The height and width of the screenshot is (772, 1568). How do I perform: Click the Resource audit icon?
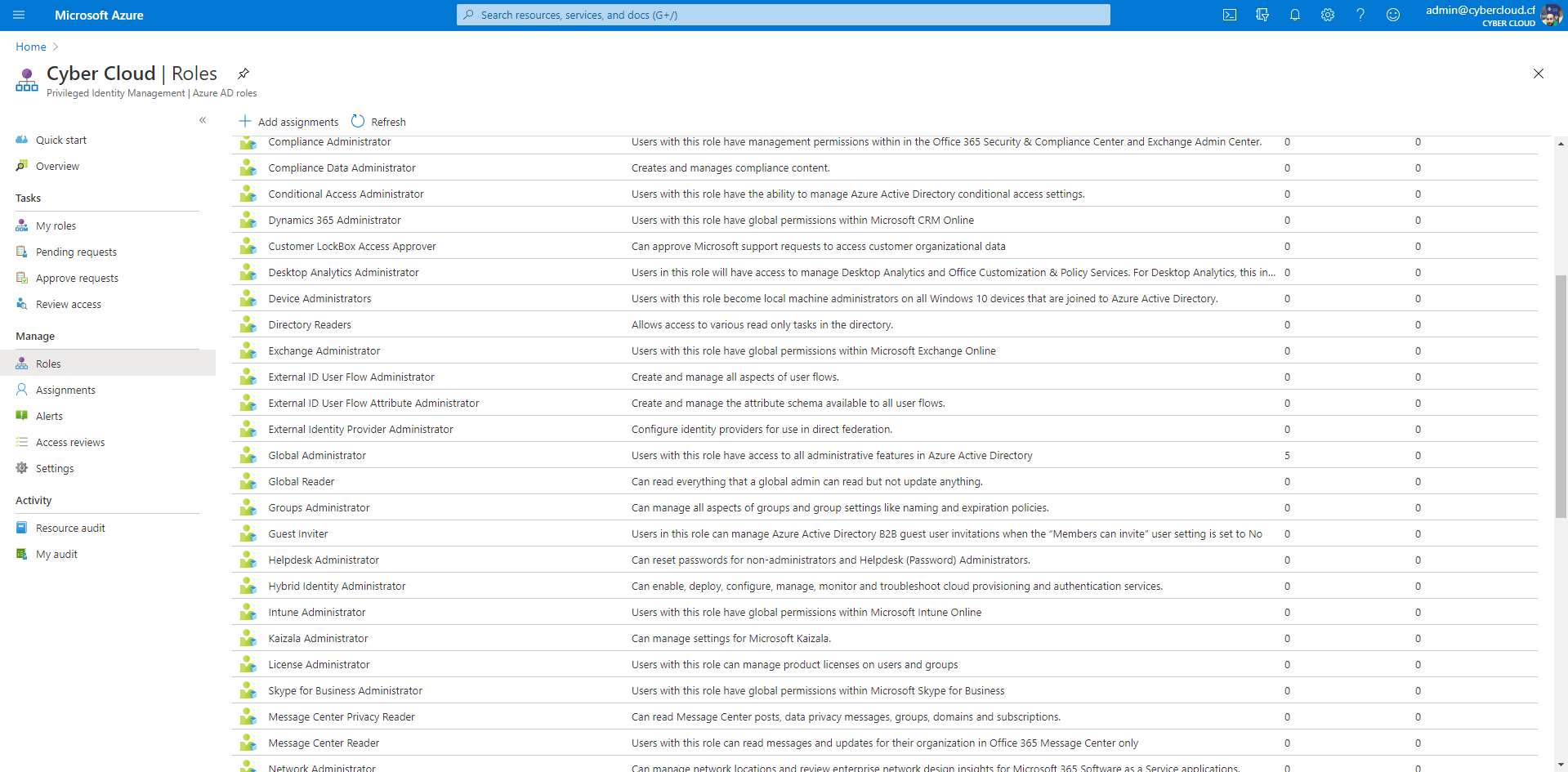(x=22, y=528)
